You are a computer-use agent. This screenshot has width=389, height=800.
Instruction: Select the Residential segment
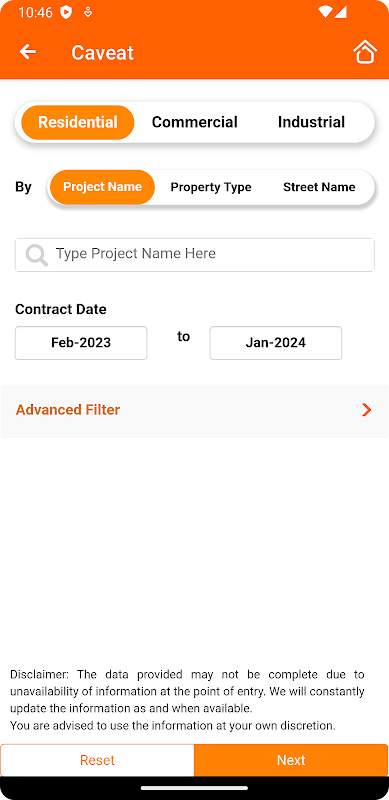pyautogui.click(x=78, y=122)
